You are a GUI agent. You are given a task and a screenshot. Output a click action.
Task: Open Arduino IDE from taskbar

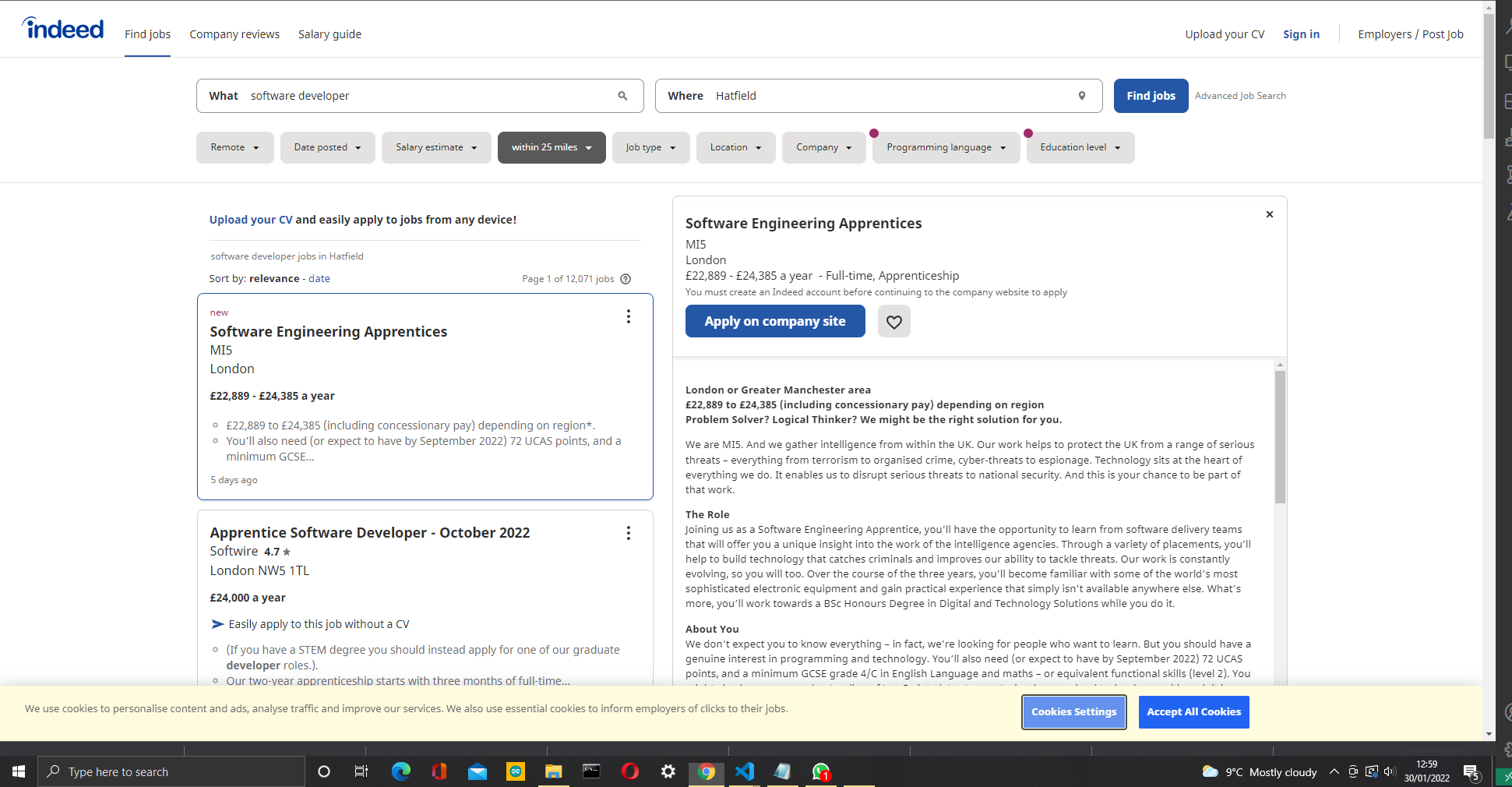[515, 771]
